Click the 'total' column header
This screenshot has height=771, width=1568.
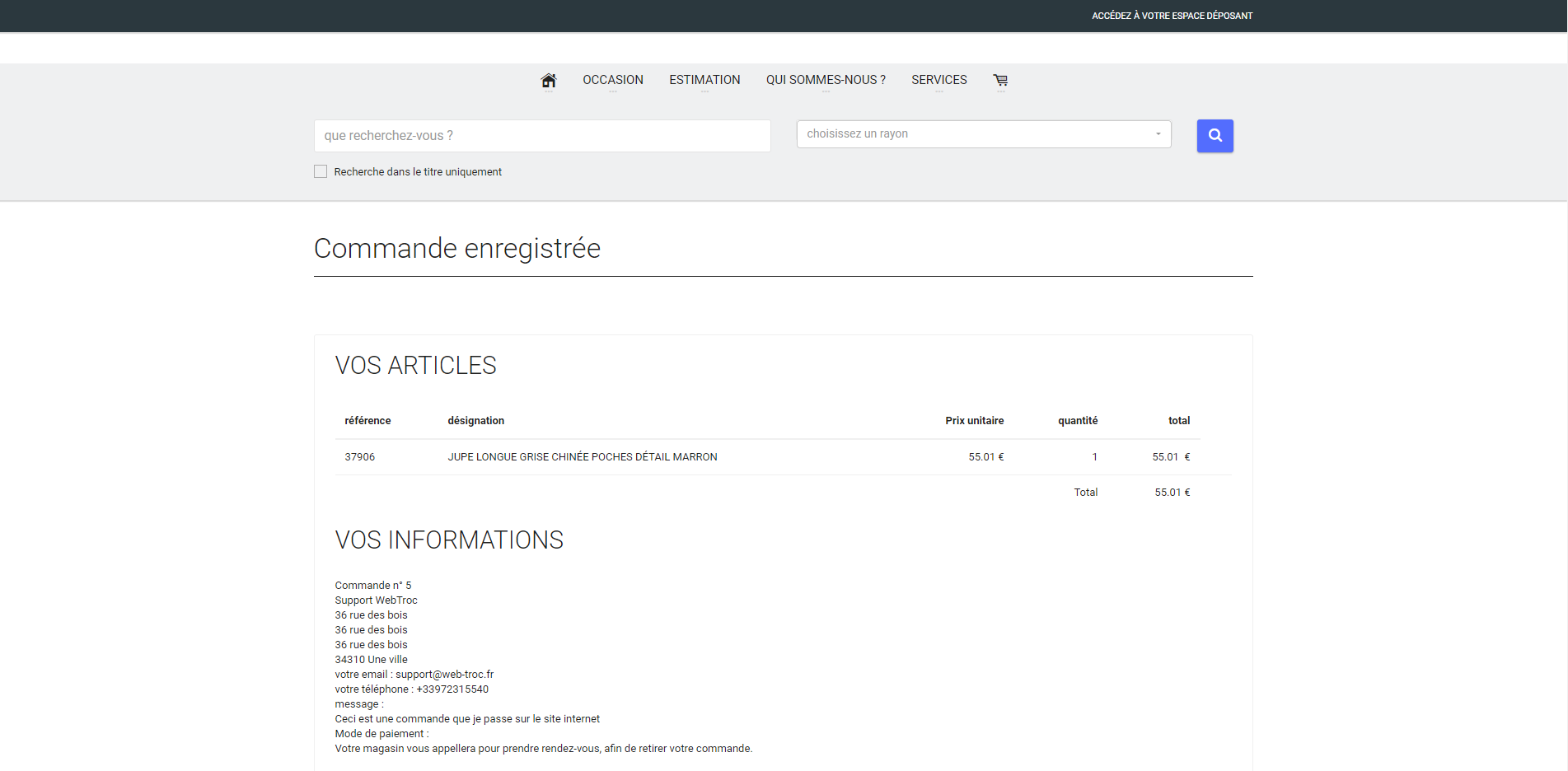[1179, 421]
